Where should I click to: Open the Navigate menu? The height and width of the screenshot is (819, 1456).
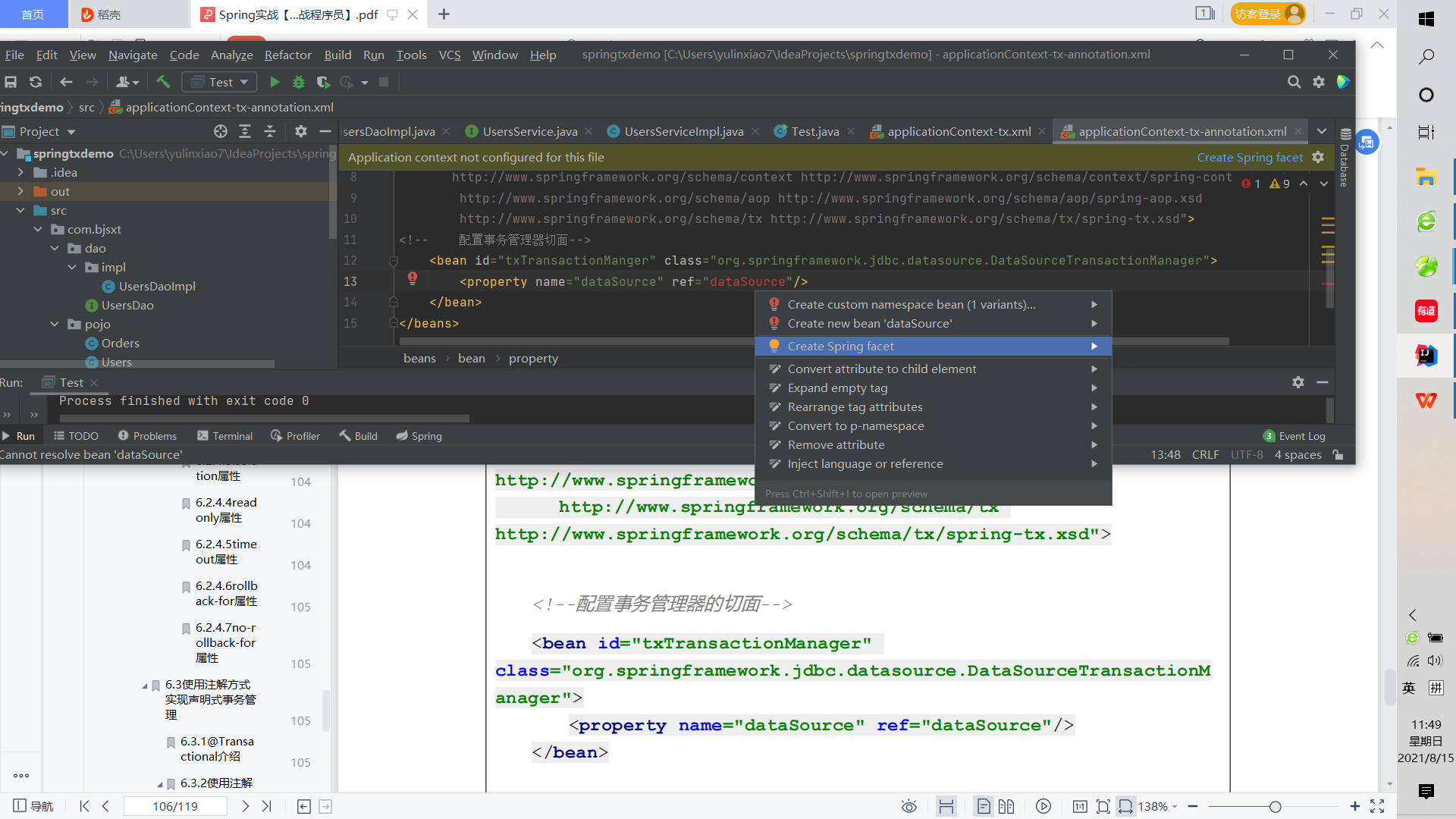point(133,55)
